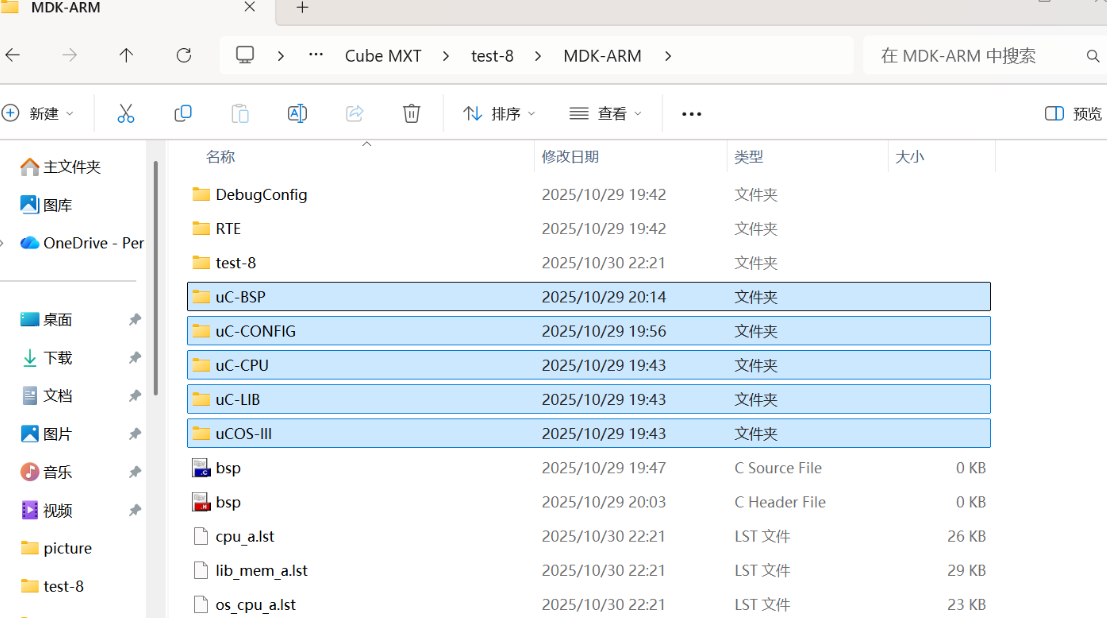Select the uC-CPU folder

tap(589, 365)
